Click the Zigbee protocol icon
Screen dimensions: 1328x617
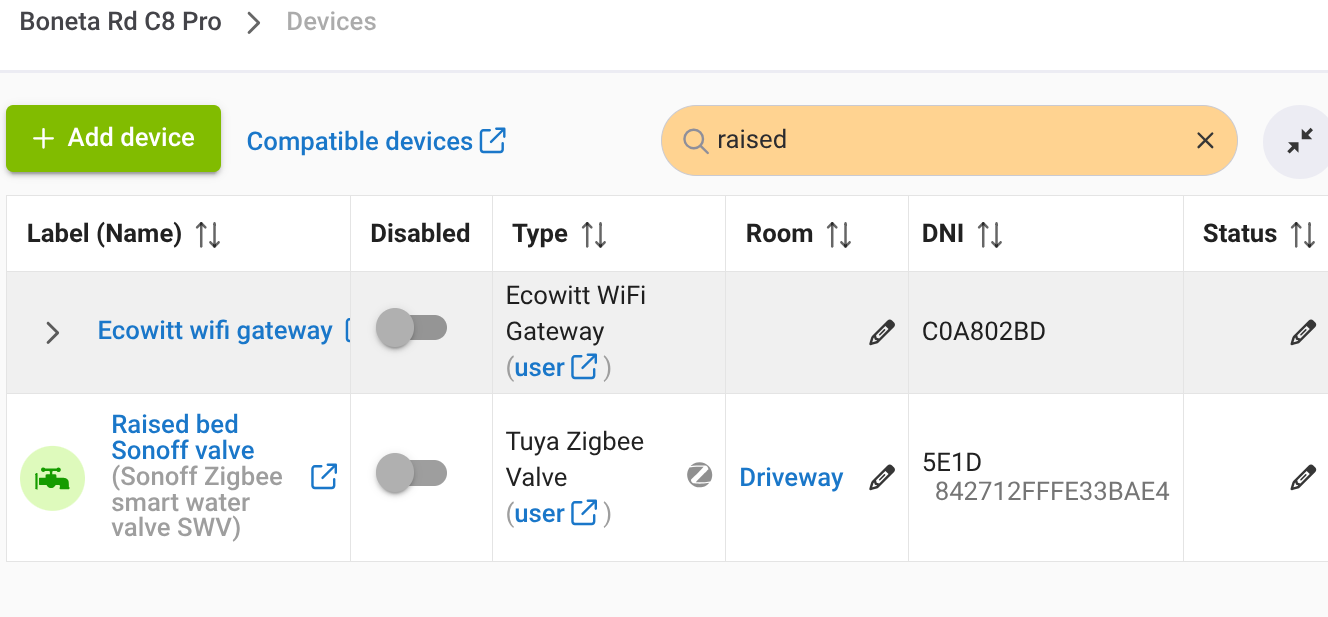tap(700, 476)
